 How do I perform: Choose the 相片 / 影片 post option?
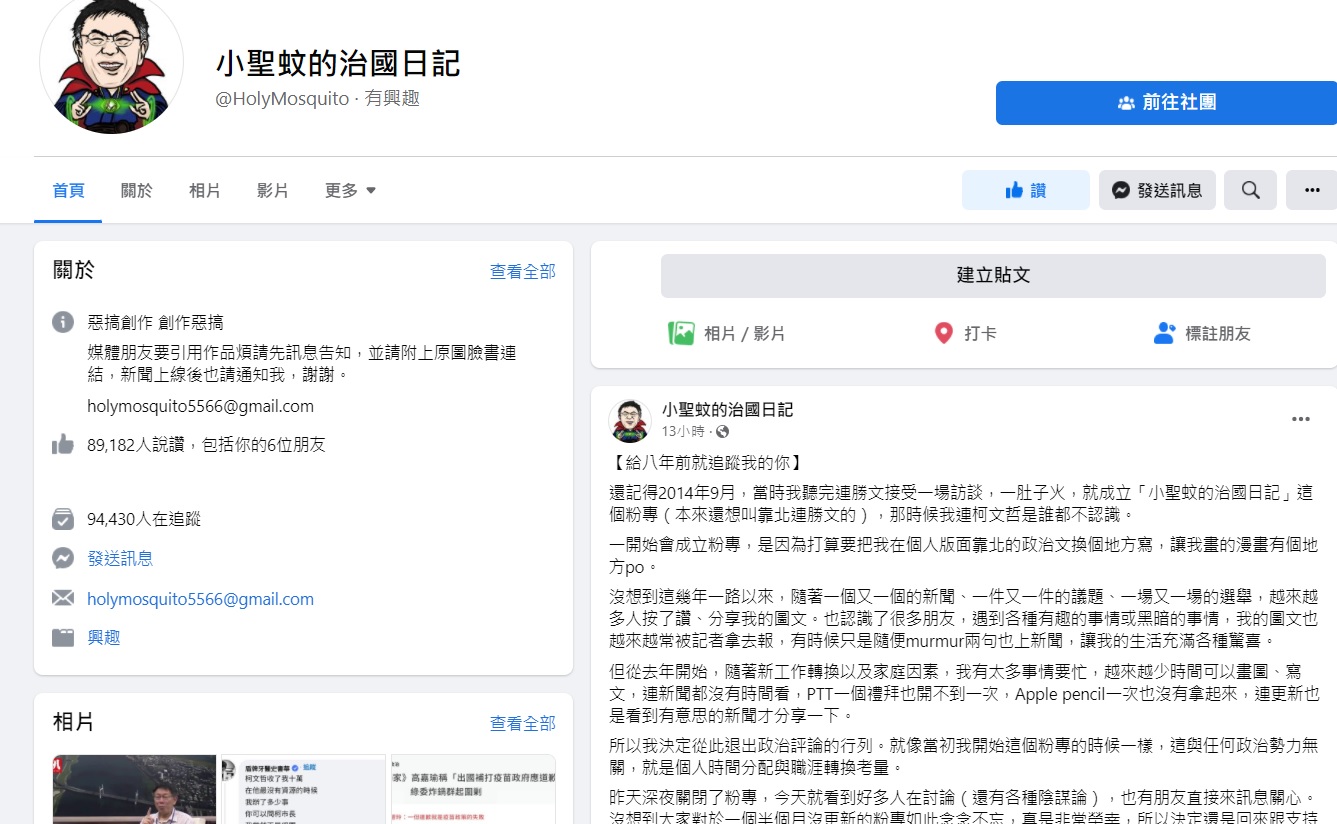745,334
